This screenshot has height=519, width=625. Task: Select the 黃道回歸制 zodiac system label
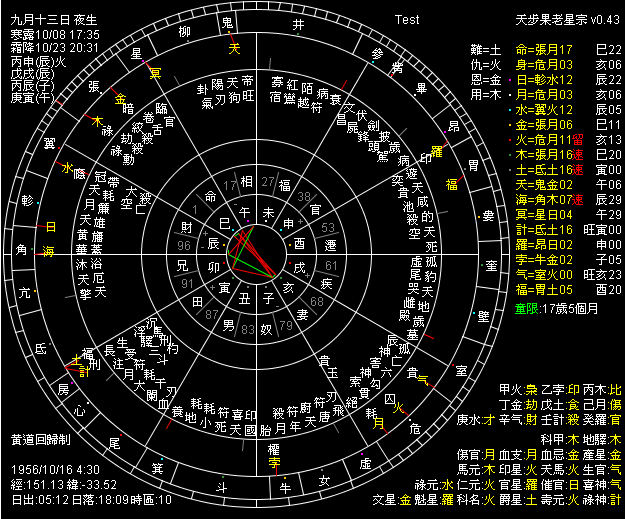[39, 439]
